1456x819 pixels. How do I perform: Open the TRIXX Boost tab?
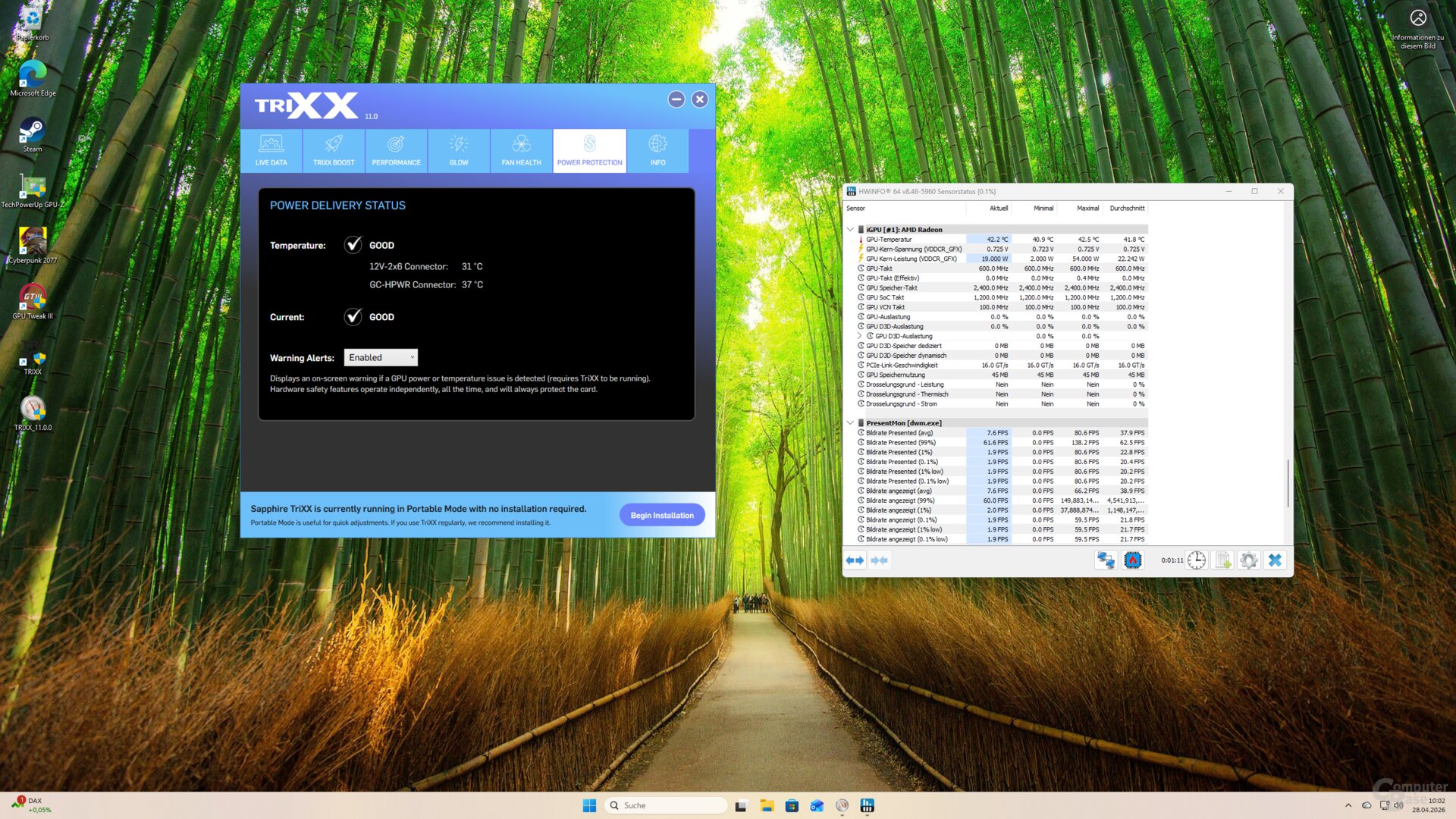(334, 150)
